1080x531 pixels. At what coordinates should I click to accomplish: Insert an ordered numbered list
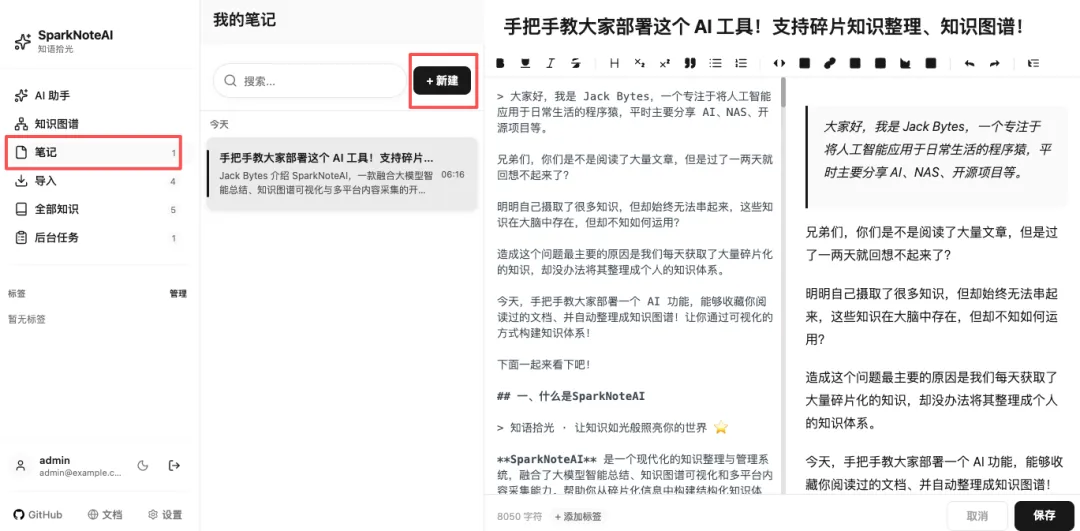coord(741,63)
